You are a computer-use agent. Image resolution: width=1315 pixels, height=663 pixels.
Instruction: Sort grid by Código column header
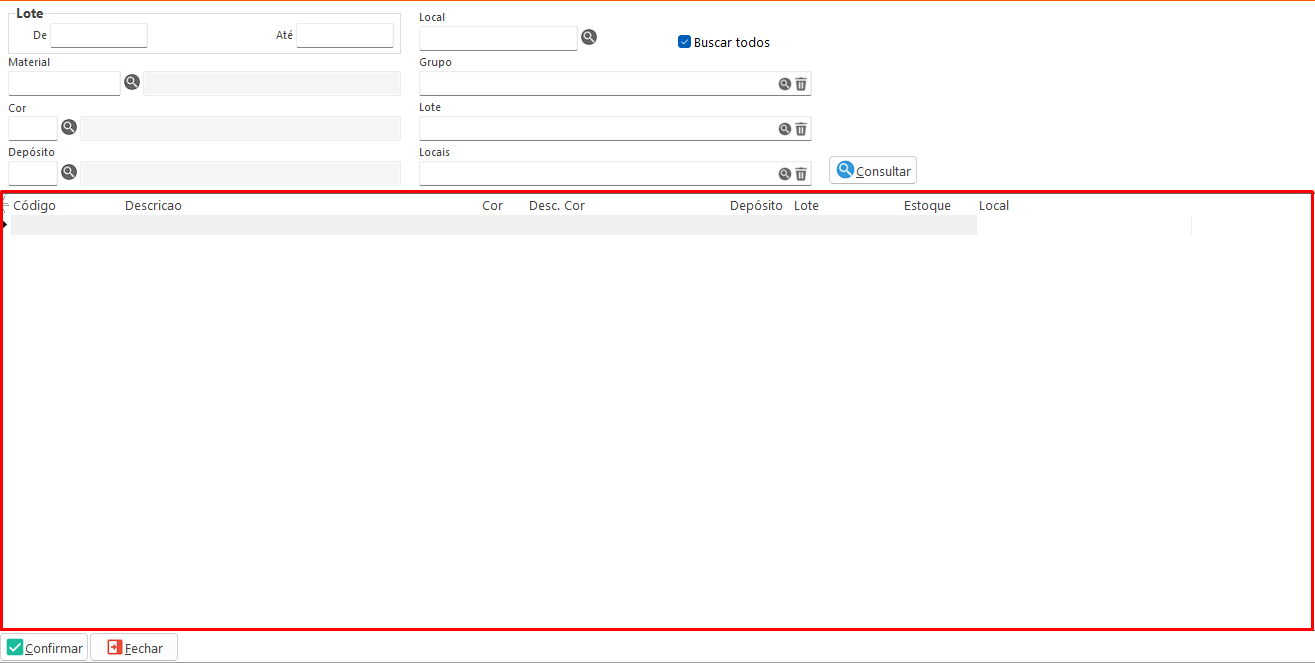[x=35, y=205]
